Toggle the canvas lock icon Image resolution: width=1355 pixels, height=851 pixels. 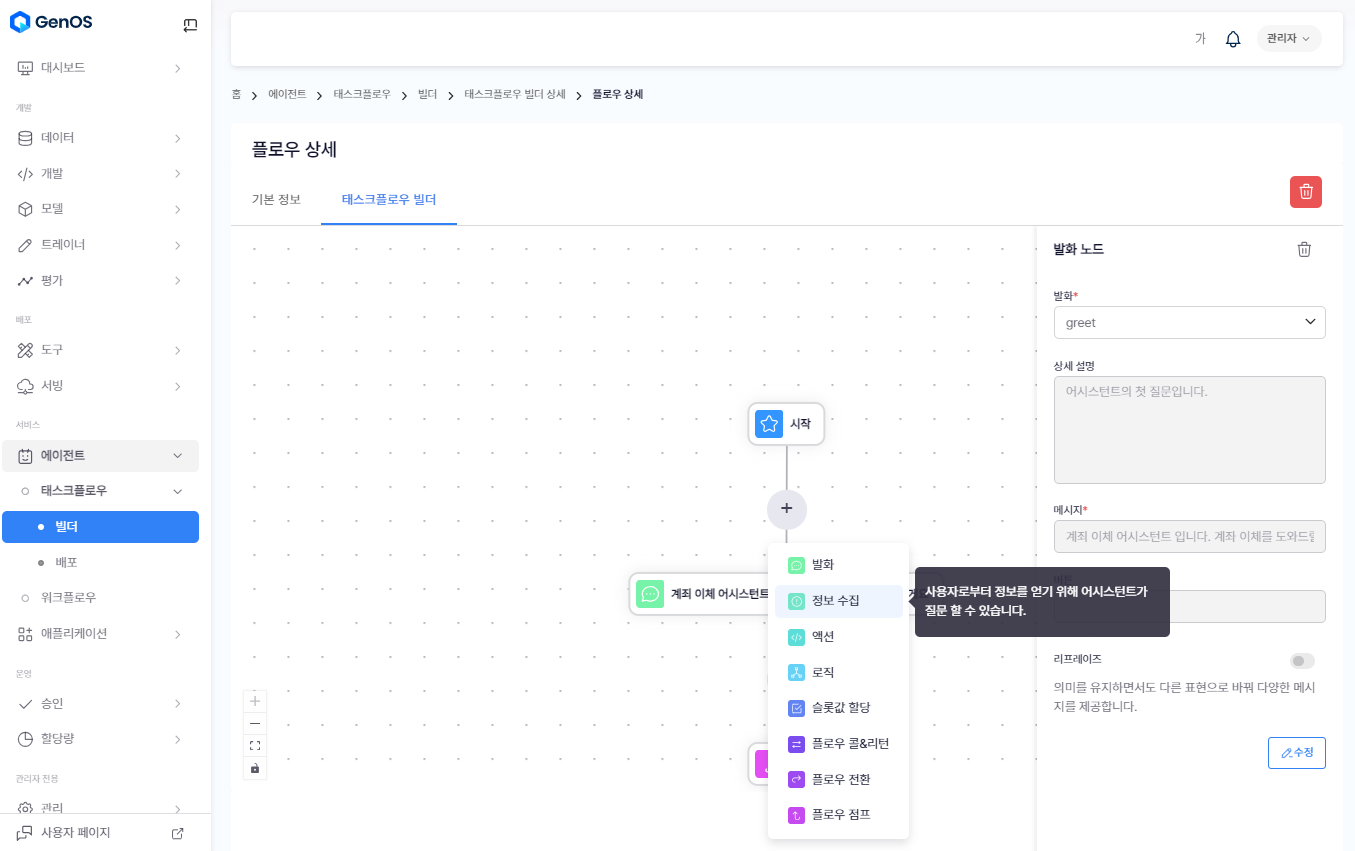tap(255, 768)
